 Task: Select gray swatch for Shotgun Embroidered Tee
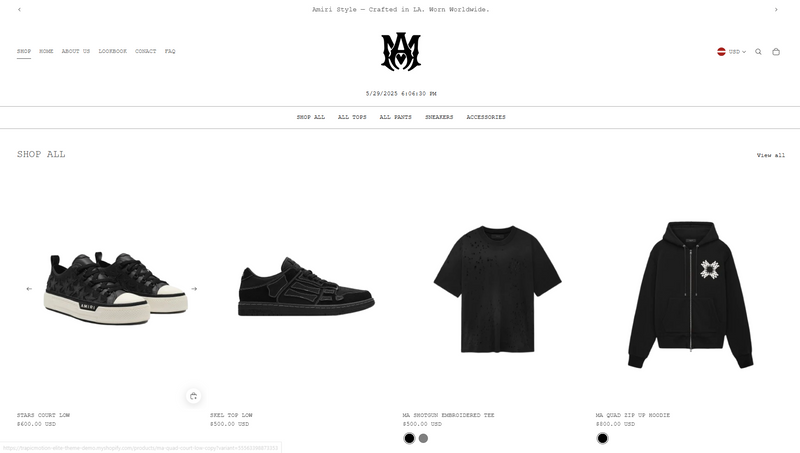pyautogui.click(x=423, y=438)
